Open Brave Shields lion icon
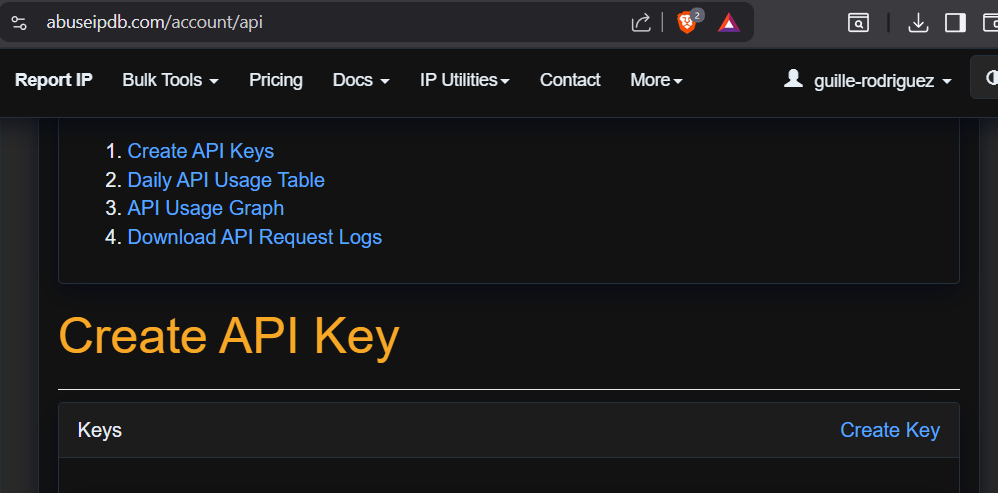This screenshot has height=493, width=998. 687,21
